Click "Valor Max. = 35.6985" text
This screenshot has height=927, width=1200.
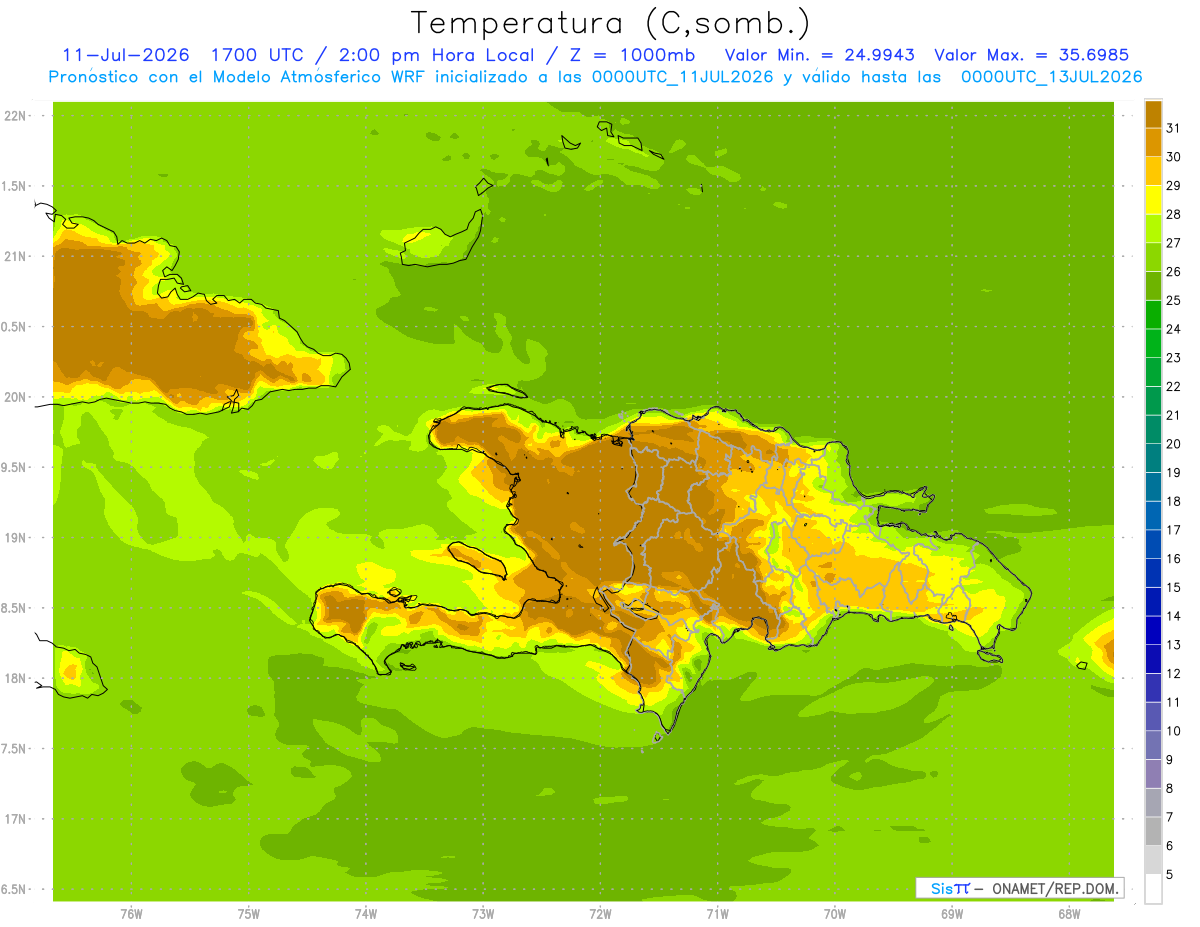[1031, 55]
